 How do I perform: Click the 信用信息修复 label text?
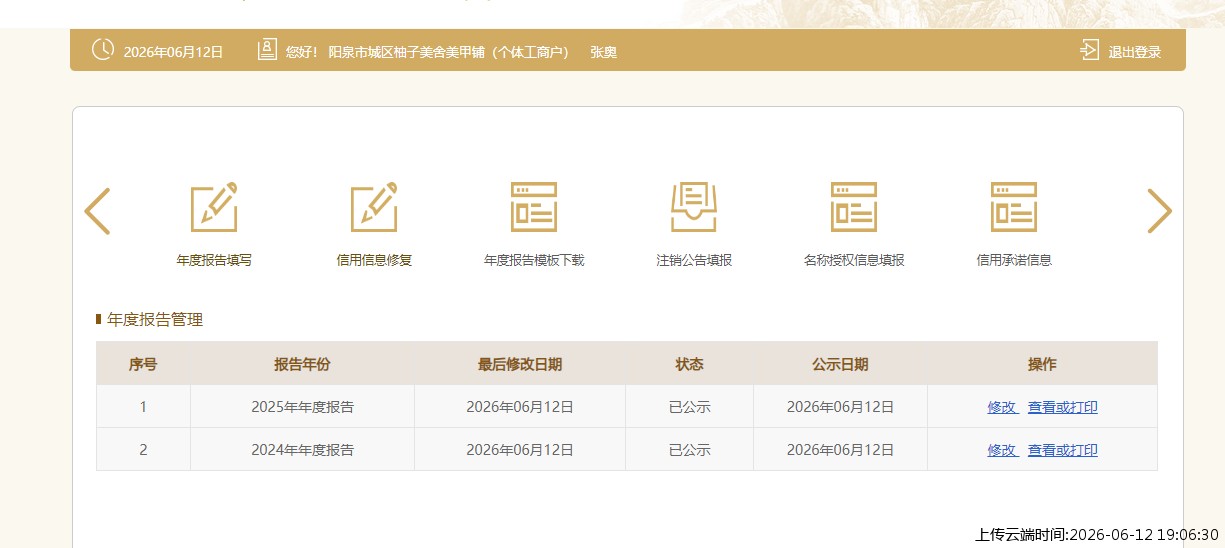point(374,260)
